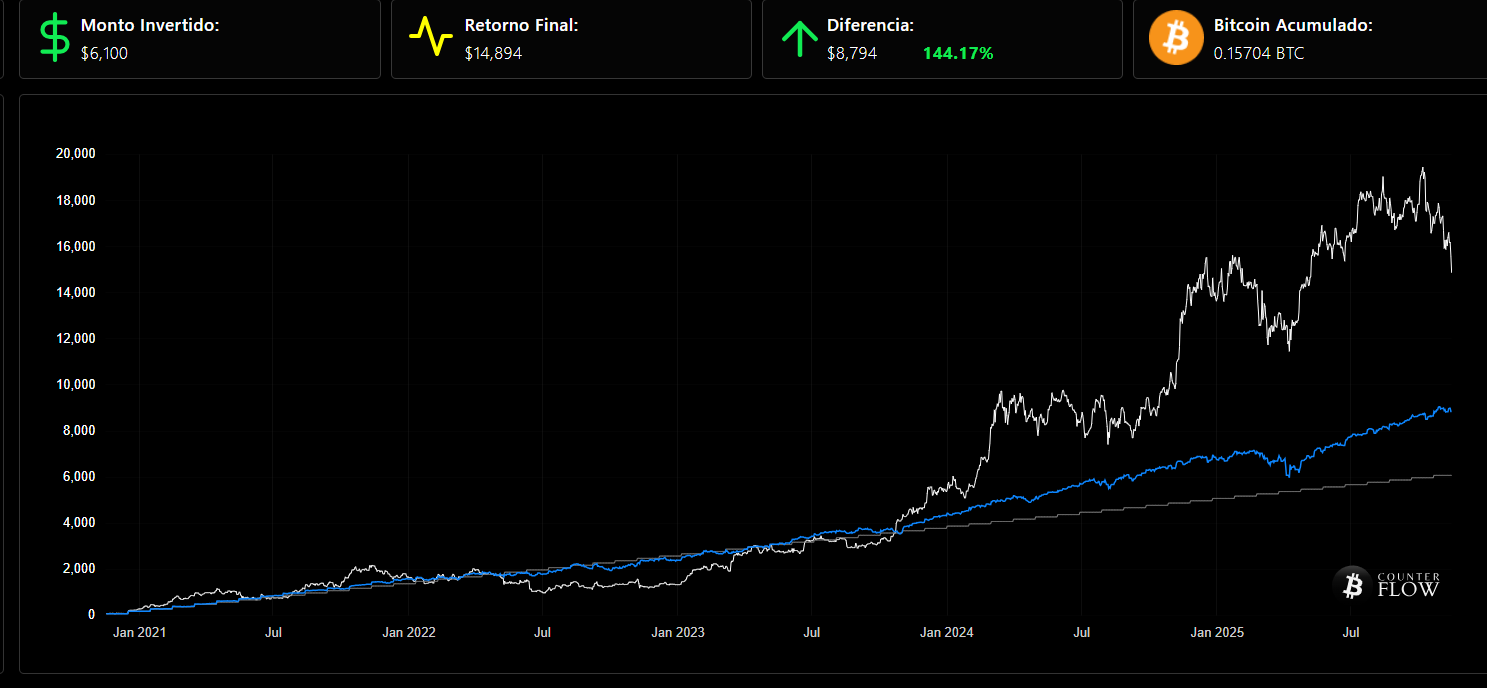Click the Jan 2021 x-axis label
The height and width of the screenshot is (688, 1487).
[x=139, y=632]
